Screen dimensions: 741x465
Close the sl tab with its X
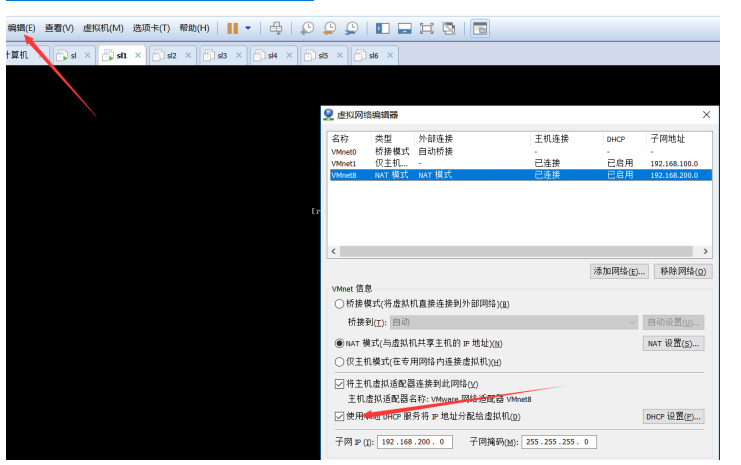(87, 55)
